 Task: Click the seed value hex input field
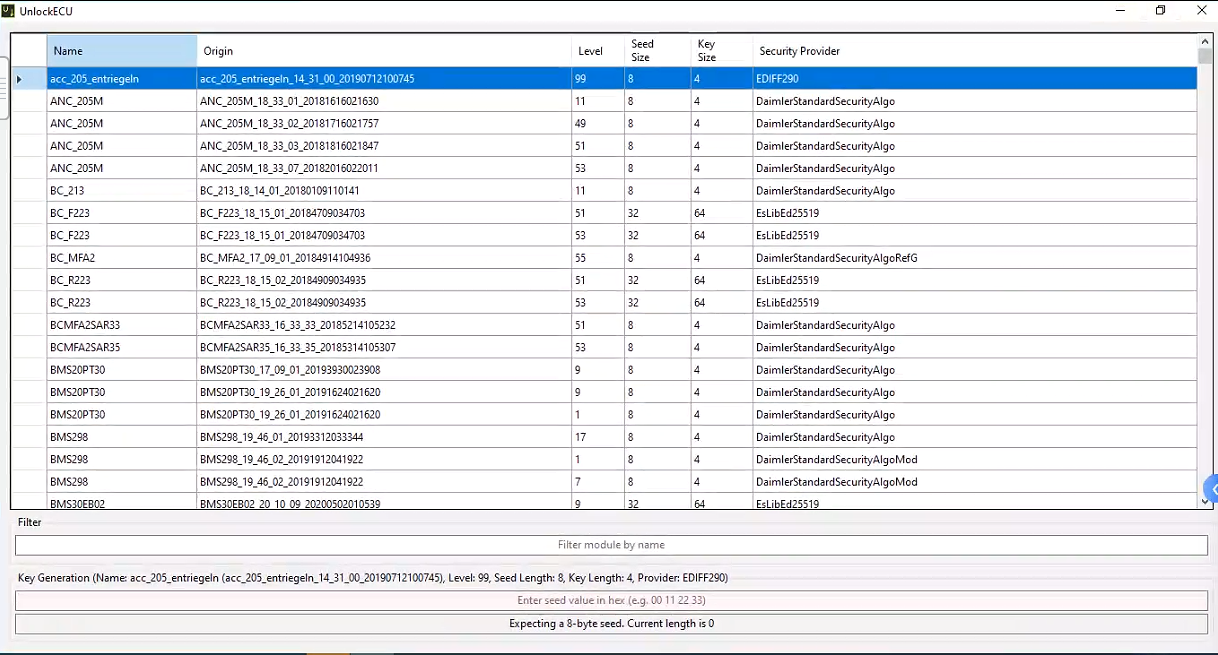tap(611, 600)
